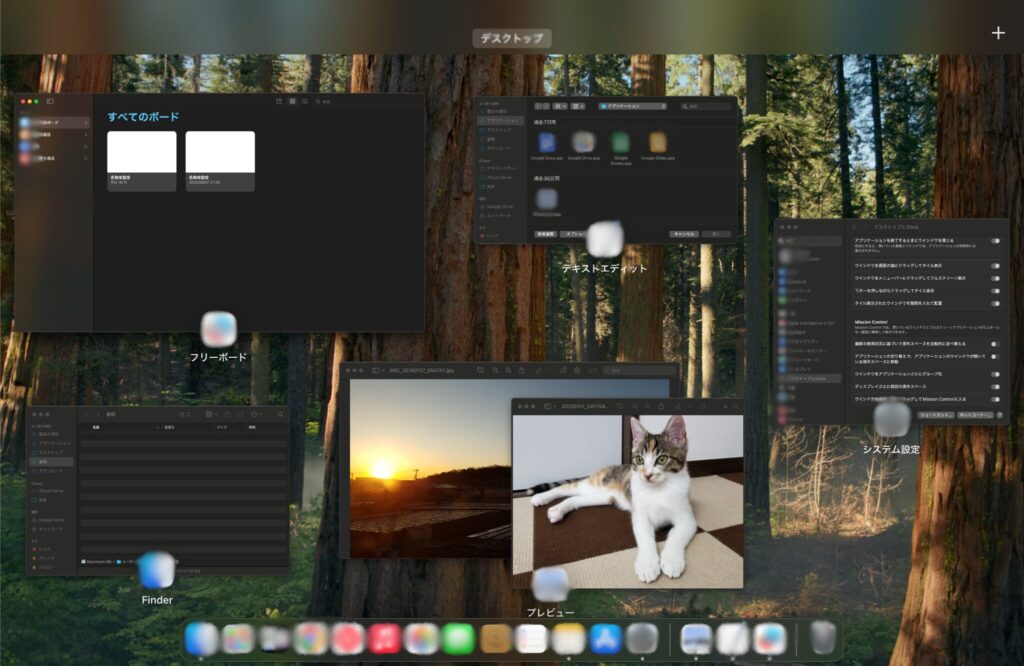Select Apple Intelligence と Siri in Settings sidebar
This screenshot has width=1024, height=666.
tap(810, 323)
